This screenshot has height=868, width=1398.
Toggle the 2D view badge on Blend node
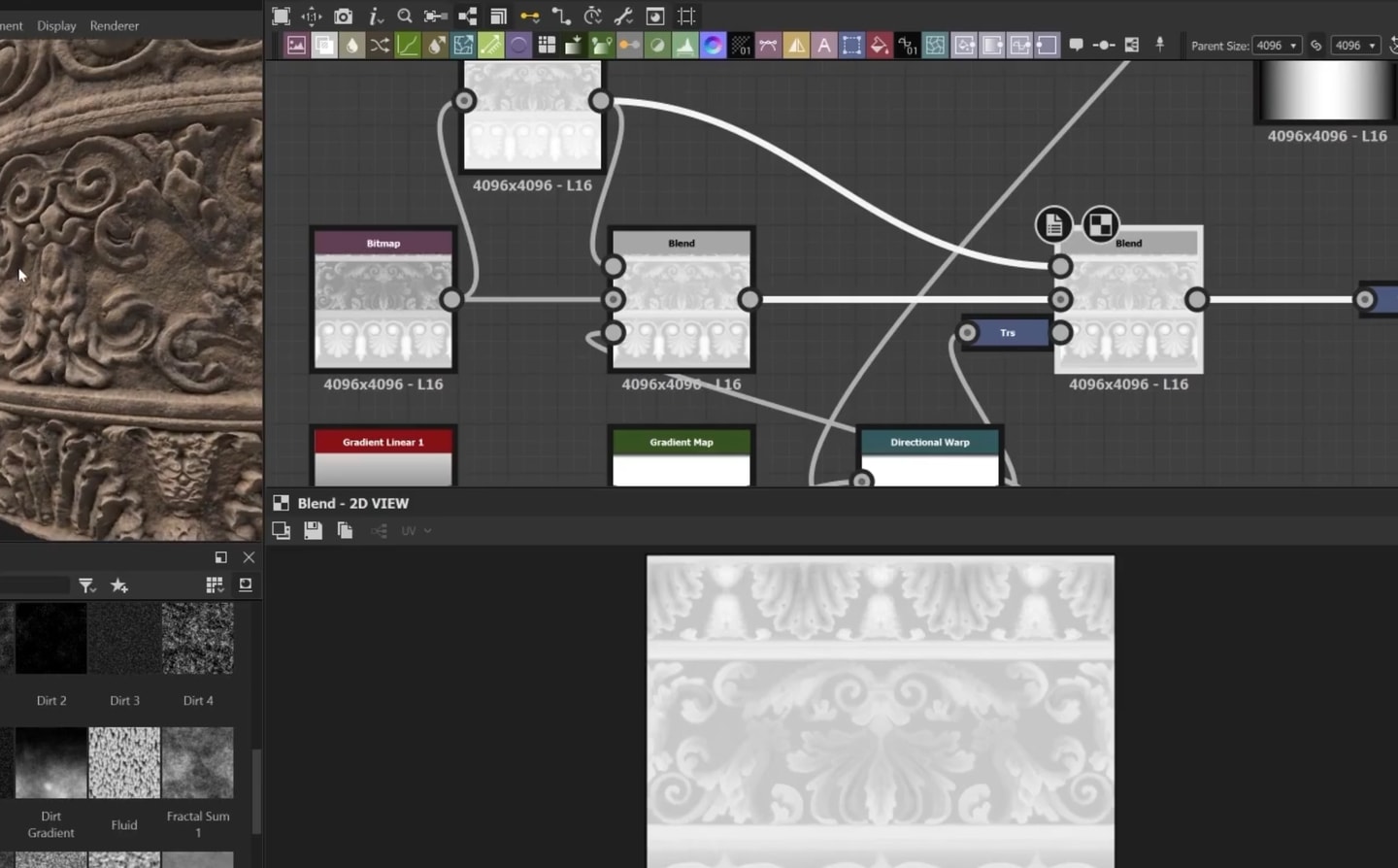[x=1100, y=225]
